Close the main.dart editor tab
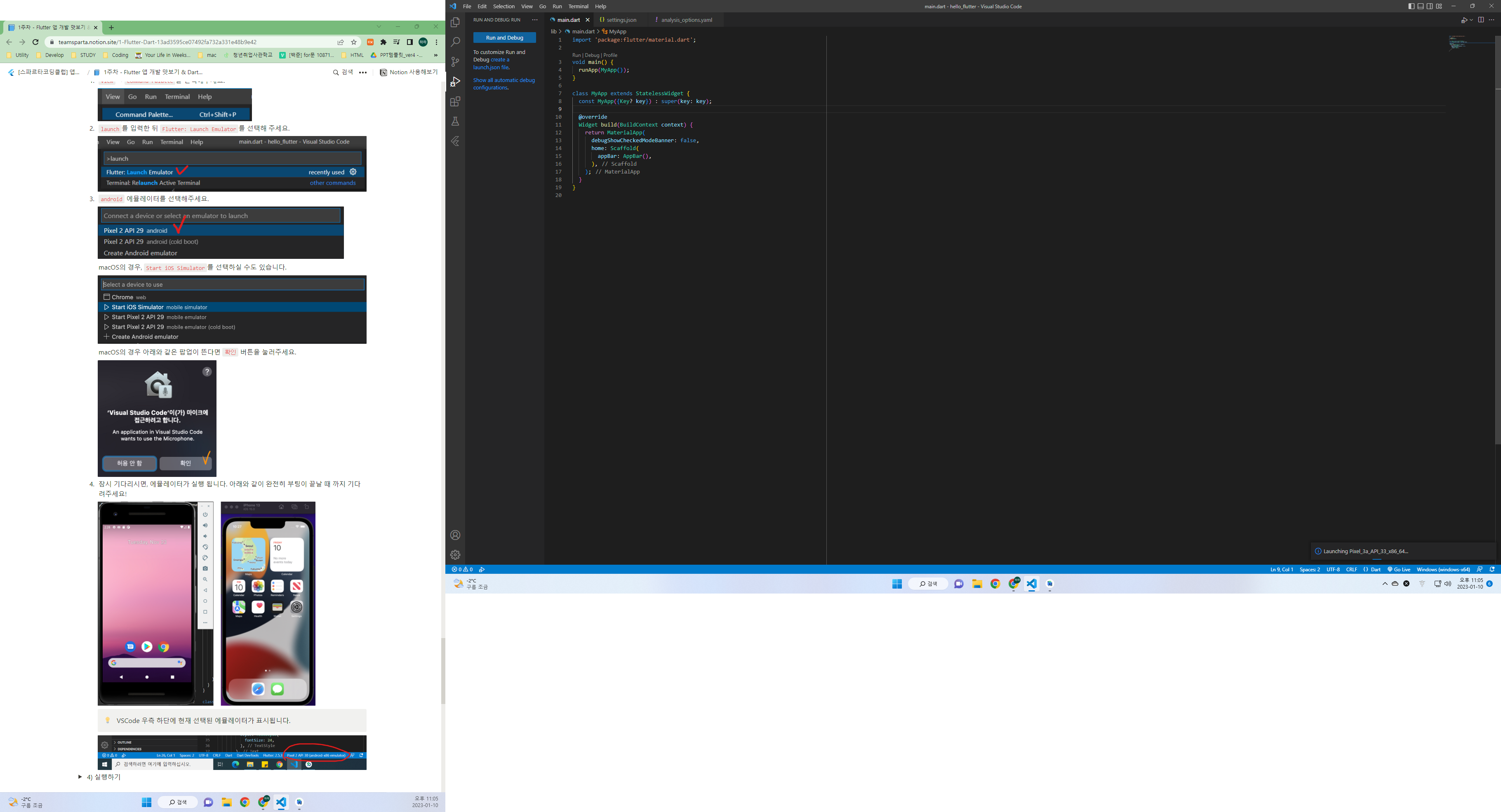This screenshot has height=812, width=1501. (587, 20)
